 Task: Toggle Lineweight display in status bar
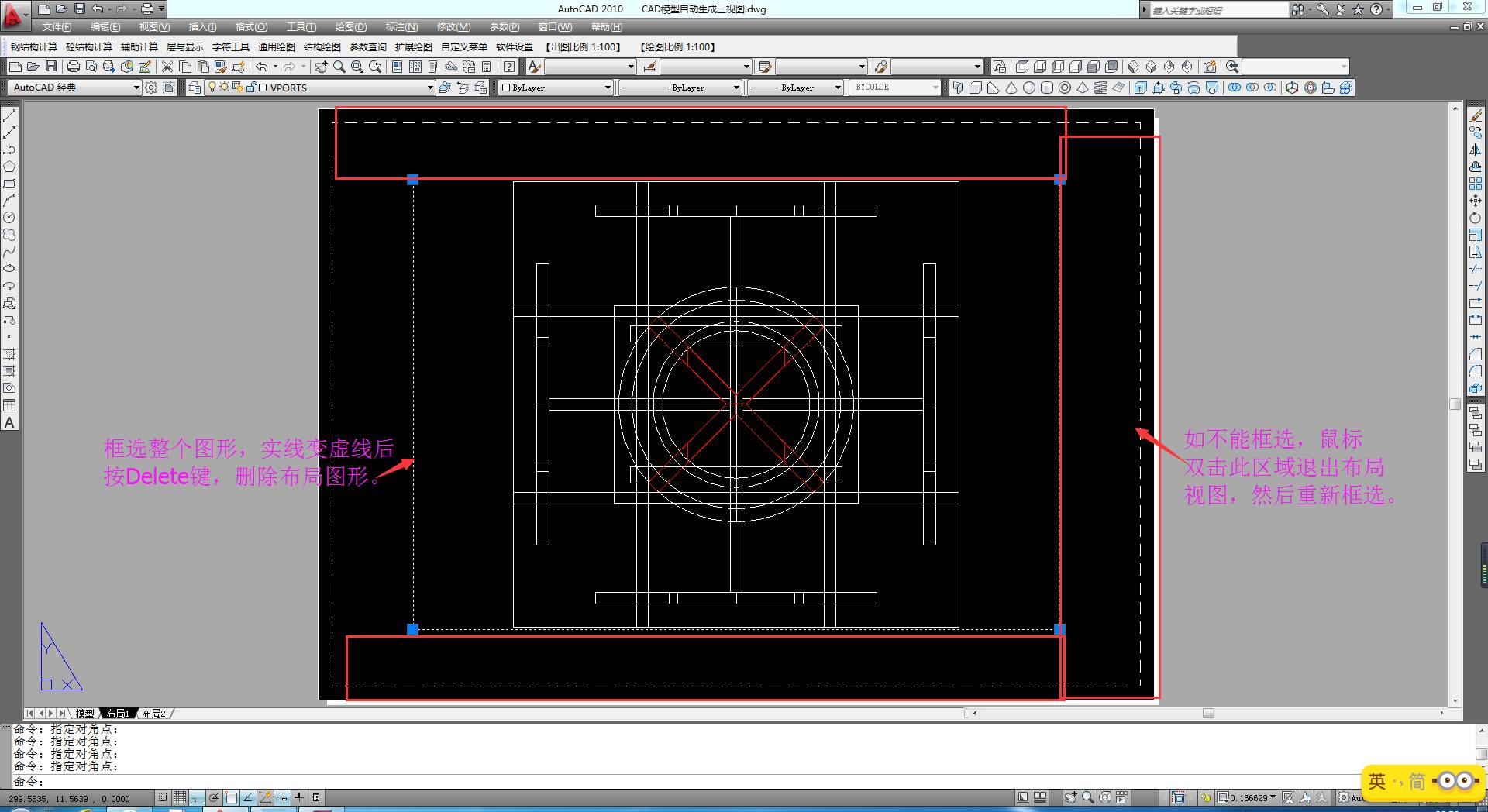(299, 797)
